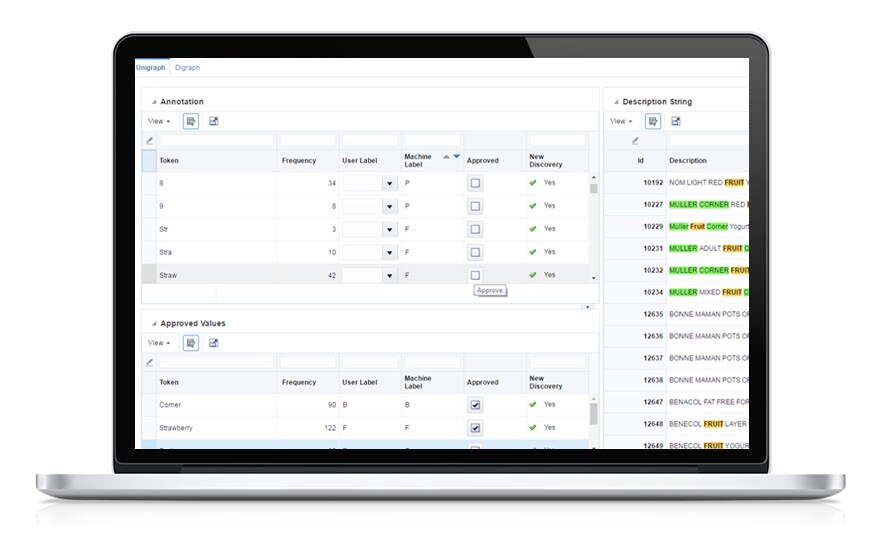Click export icon in Description String toolbar
Viewport: 880px width, 533px height.
pos(653,121)
